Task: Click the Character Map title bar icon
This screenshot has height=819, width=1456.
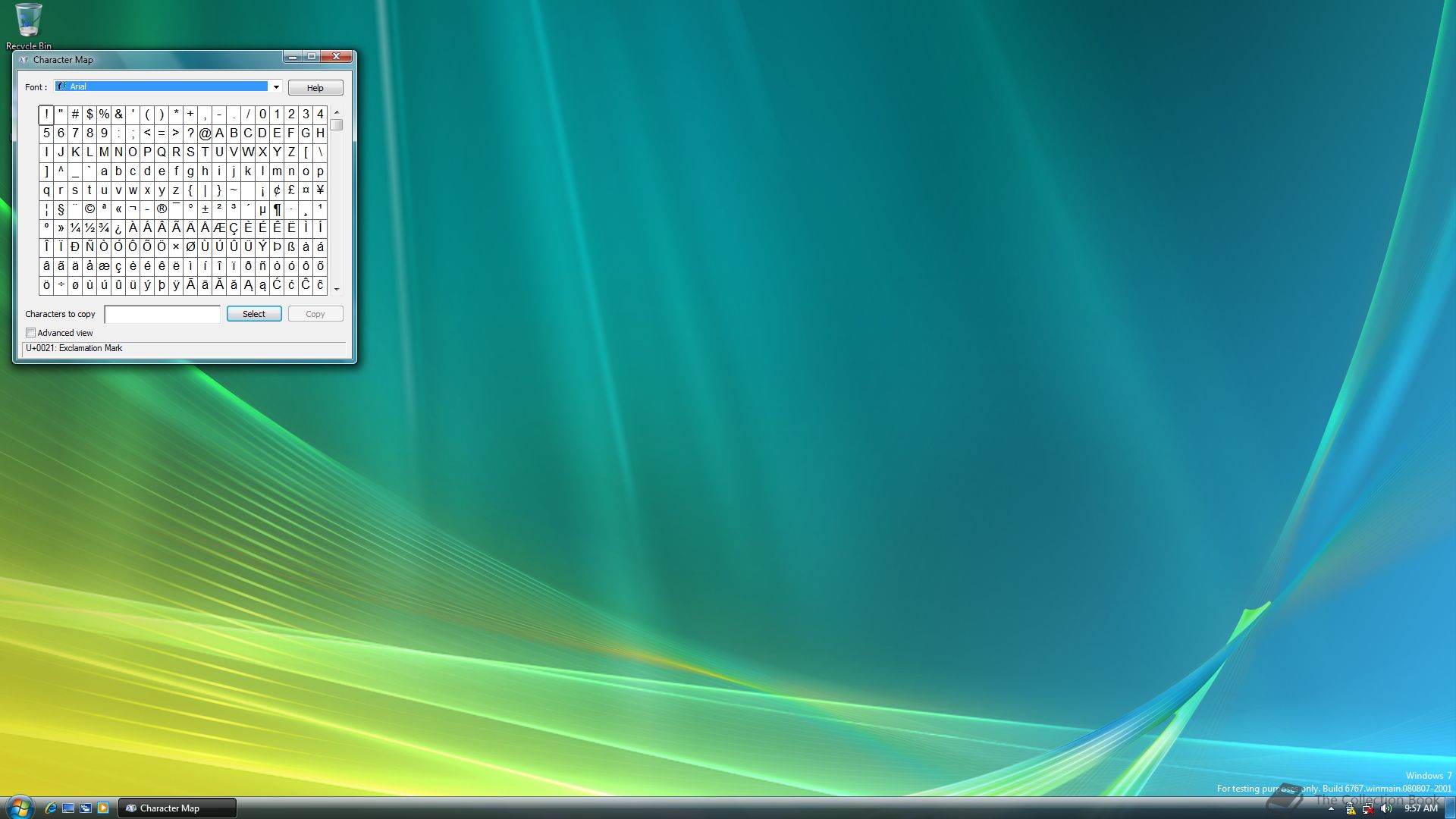Action: coord(24,60)
